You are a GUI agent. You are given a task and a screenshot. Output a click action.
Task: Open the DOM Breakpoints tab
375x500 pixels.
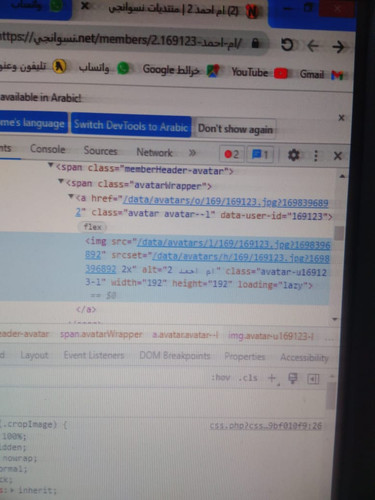[x=175, y=356]
